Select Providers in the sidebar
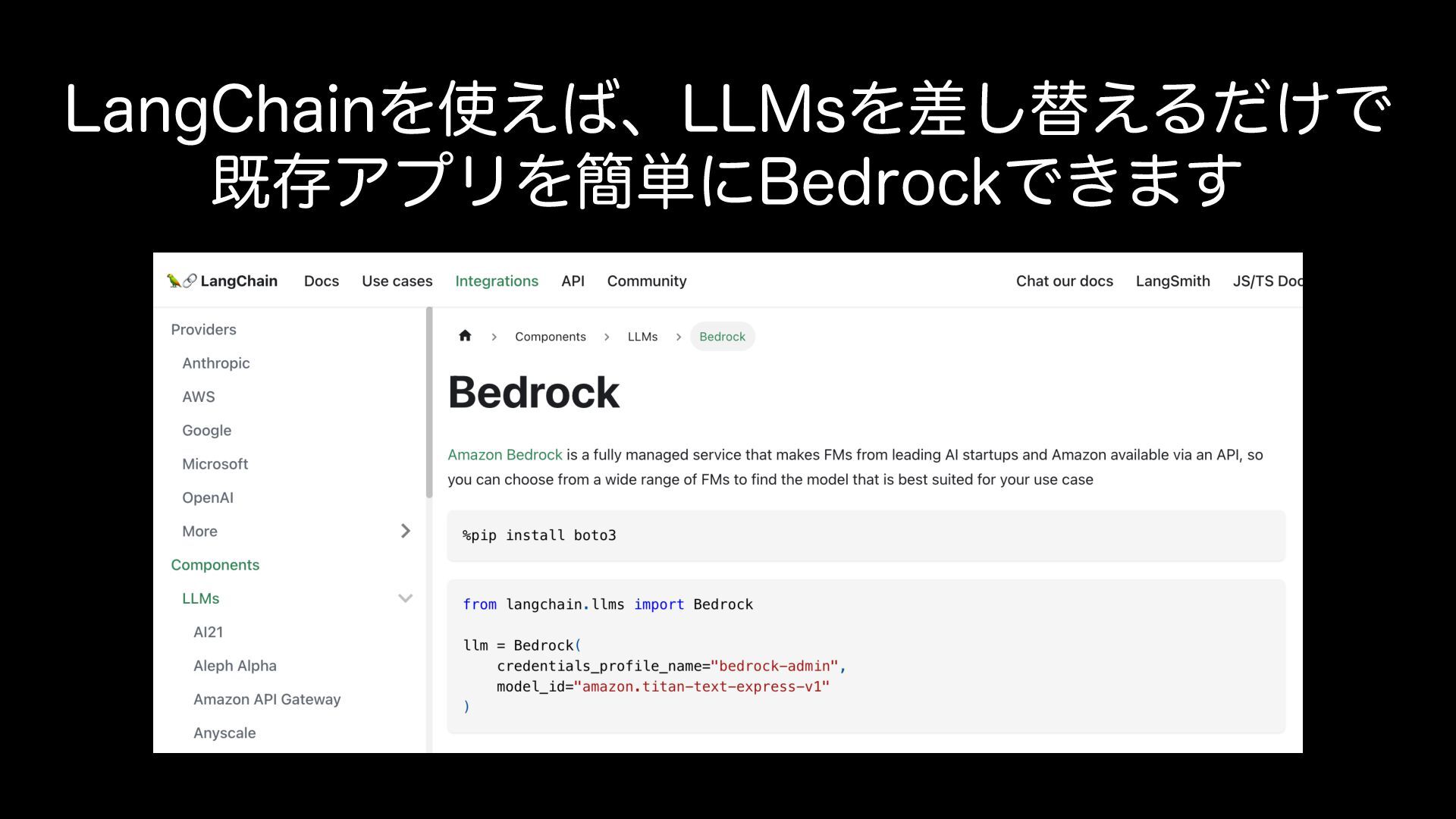The height and width of the screenshot is (819, 1456). (203, 329)
